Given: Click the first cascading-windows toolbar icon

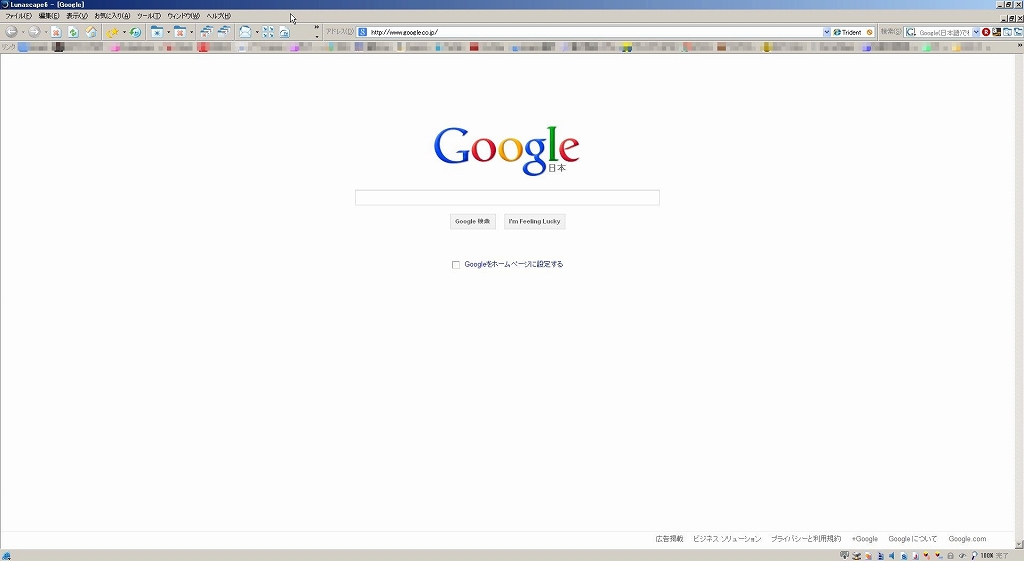Looking at the screenshot, I should [x=206, y=31].
